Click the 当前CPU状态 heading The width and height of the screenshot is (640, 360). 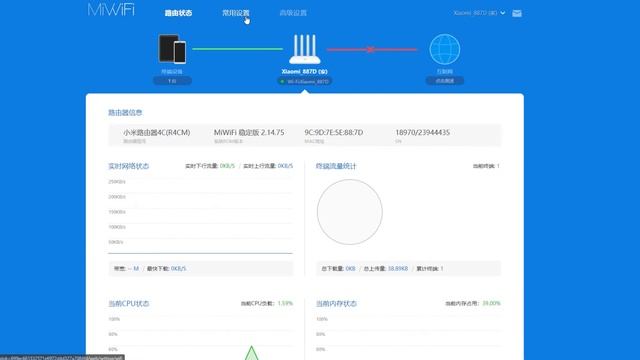click(129, 304)
